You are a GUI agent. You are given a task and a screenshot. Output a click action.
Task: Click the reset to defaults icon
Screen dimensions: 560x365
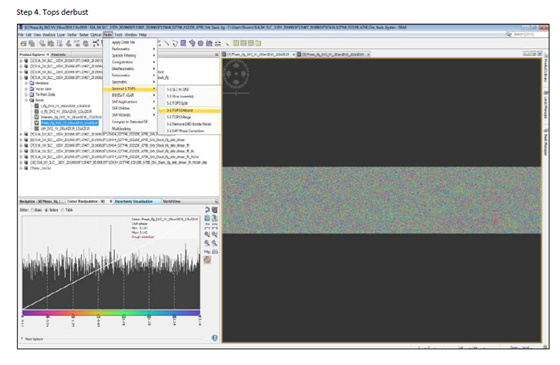pos(207,210)
